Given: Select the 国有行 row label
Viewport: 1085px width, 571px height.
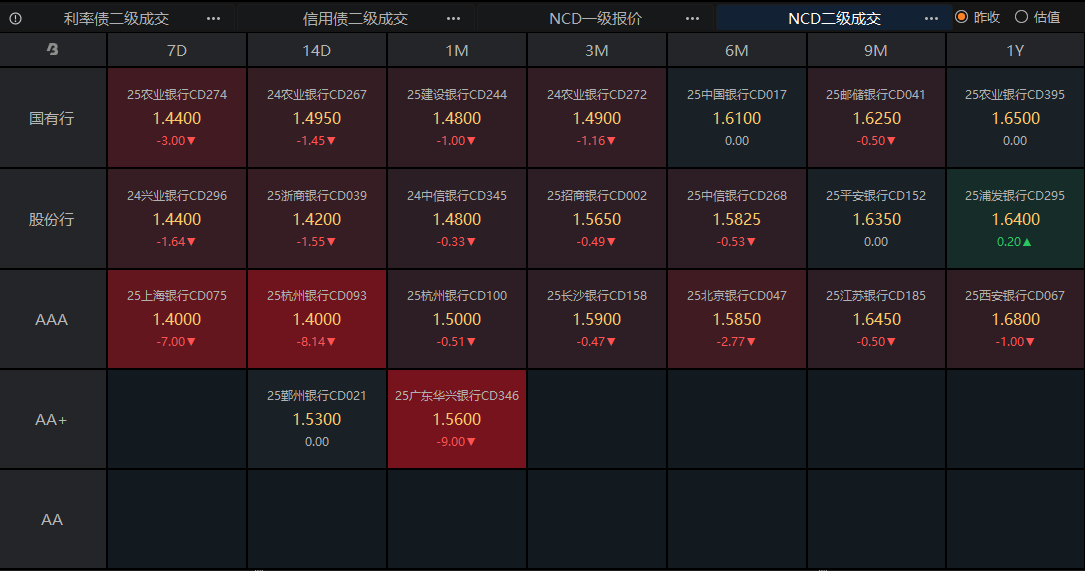Looking at the screenshot, I should point(53,118).
